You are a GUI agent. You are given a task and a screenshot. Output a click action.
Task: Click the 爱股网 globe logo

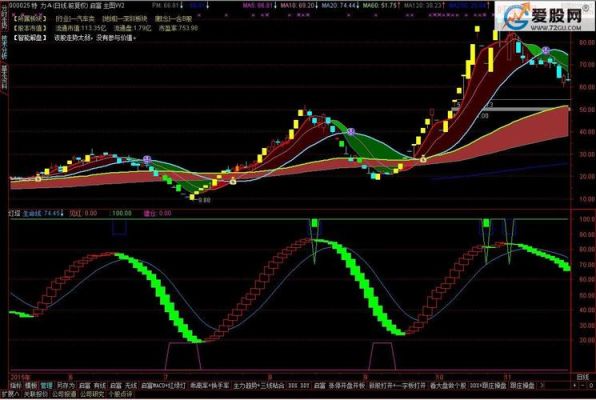(516, 16)
